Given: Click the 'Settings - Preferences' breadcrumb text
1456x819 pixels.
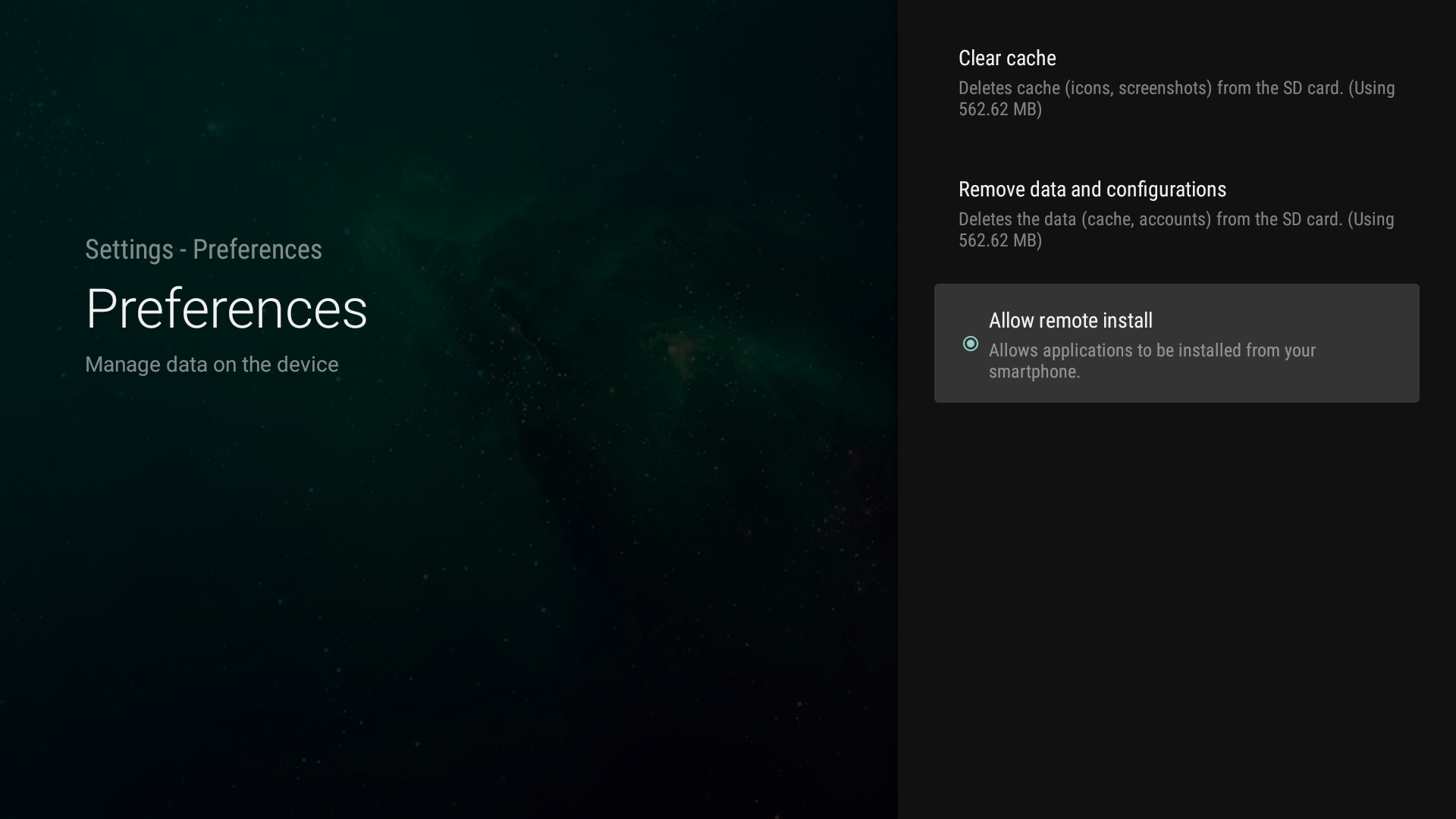Looking at the screenshot, I should 203,249.
